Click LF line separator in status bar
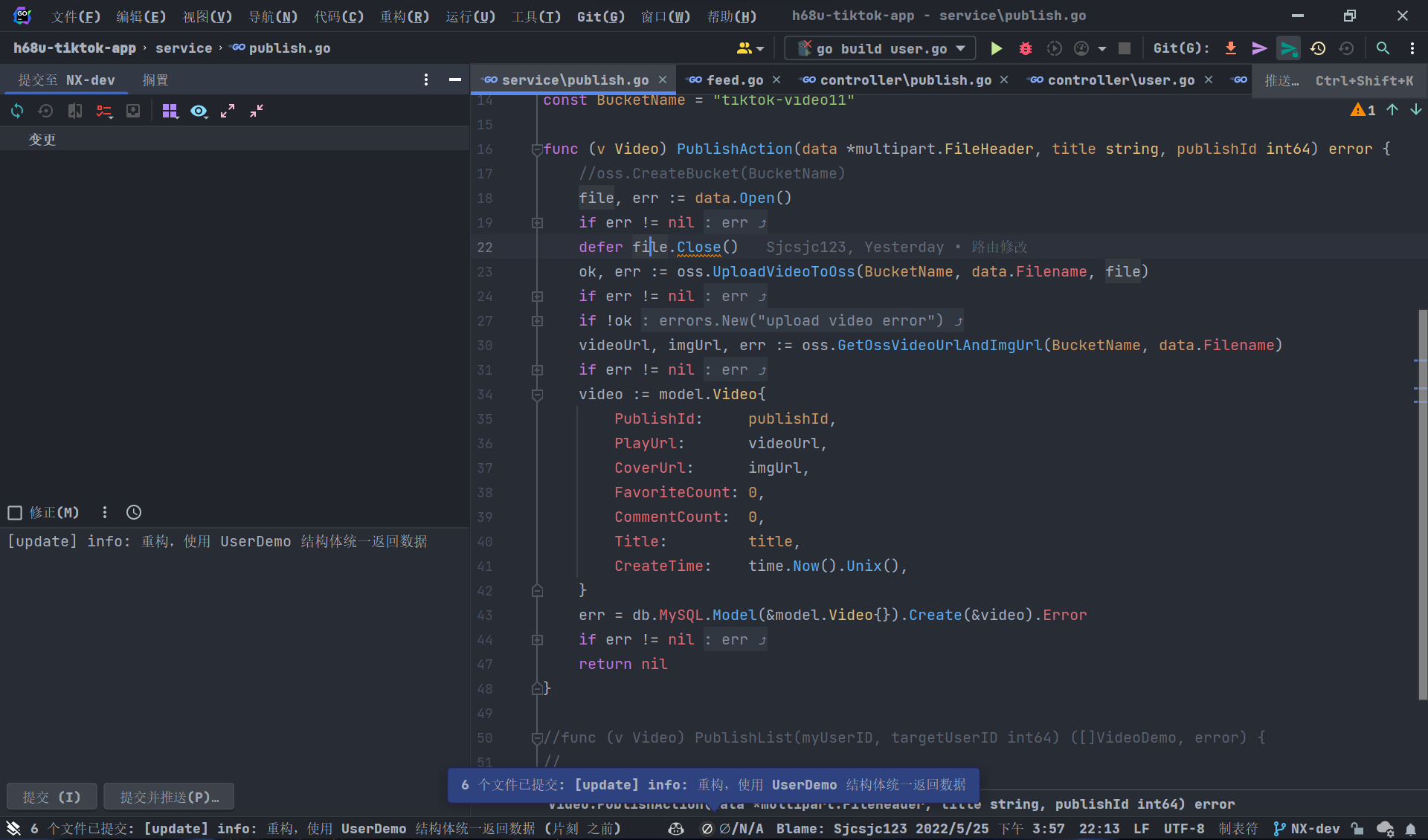1428x840 pixels. click(1141, 828)
